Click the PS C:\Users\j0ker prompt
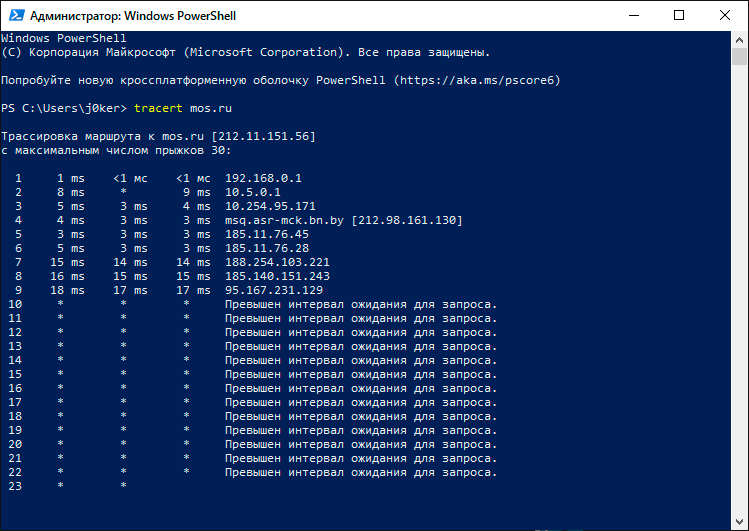The height and width of the screenshot is (531, 749). [x=63, y=107]
